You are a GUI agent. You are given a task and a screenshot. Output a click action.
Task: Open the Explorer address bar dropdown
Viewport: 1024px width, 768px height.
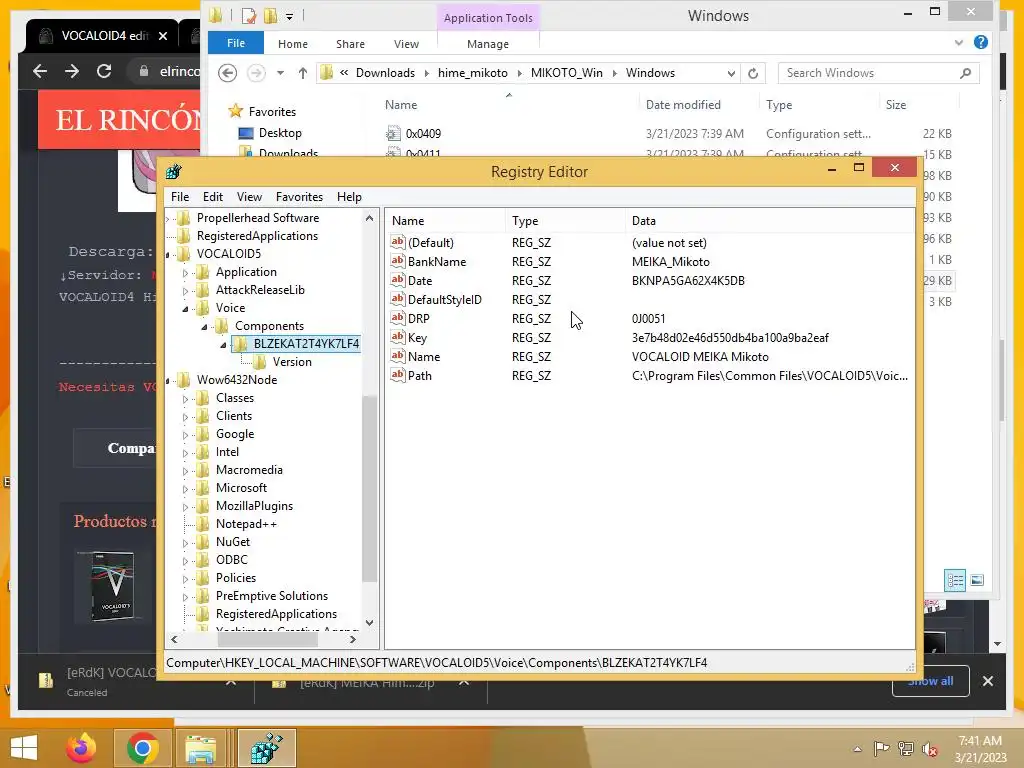click(x=731, y=73)
